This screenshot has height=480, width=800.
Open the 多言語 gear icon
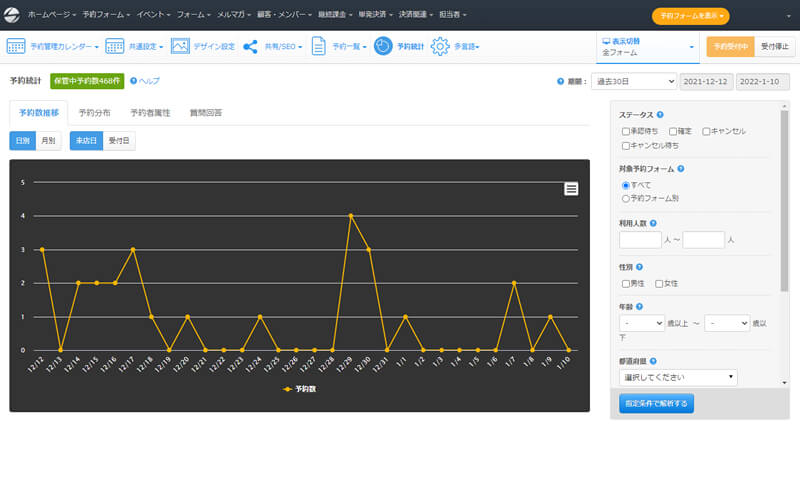[x=440, y=46]
